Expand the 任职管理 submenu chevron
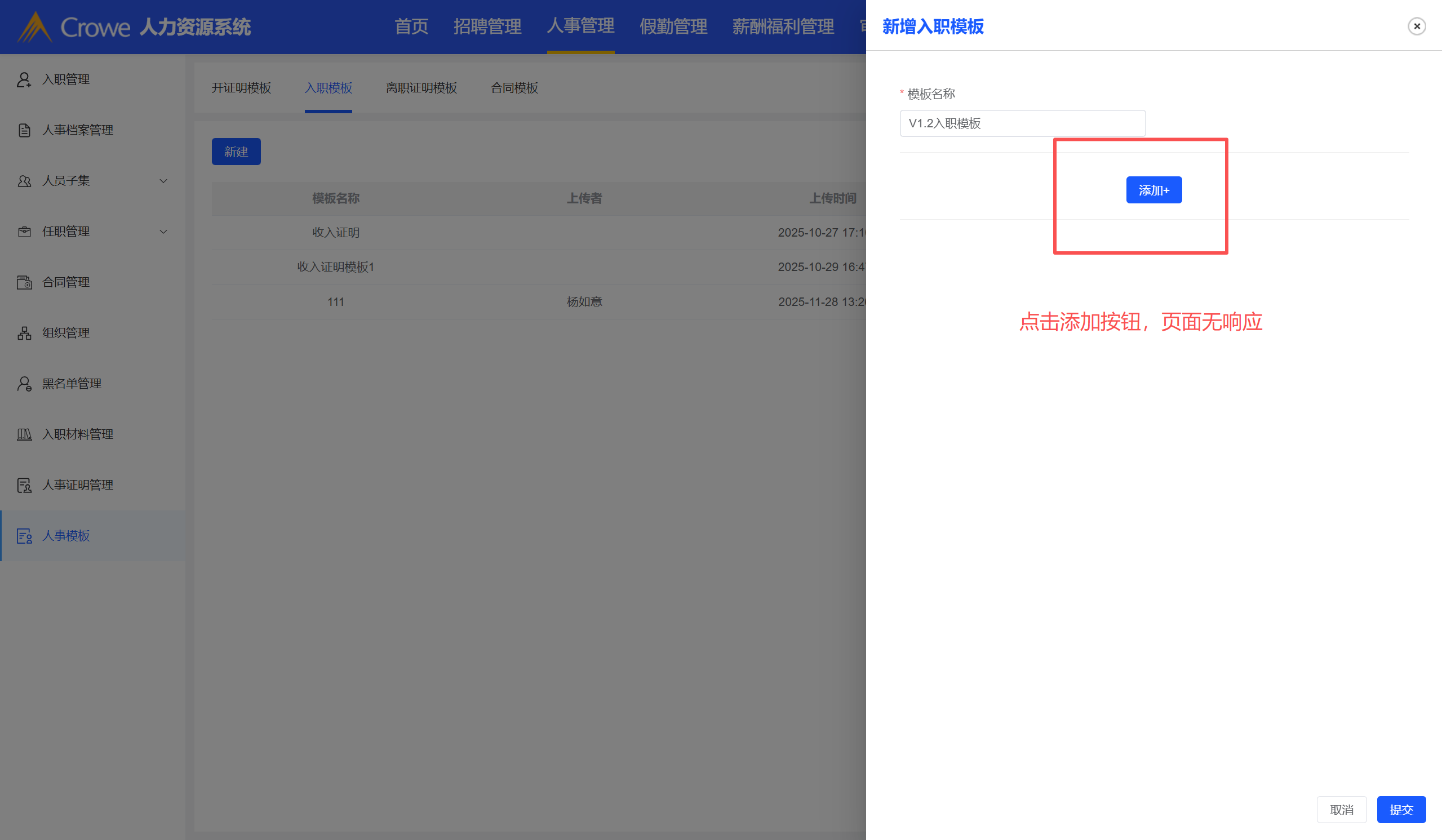 pyautogui.click(x=163, y=232)
